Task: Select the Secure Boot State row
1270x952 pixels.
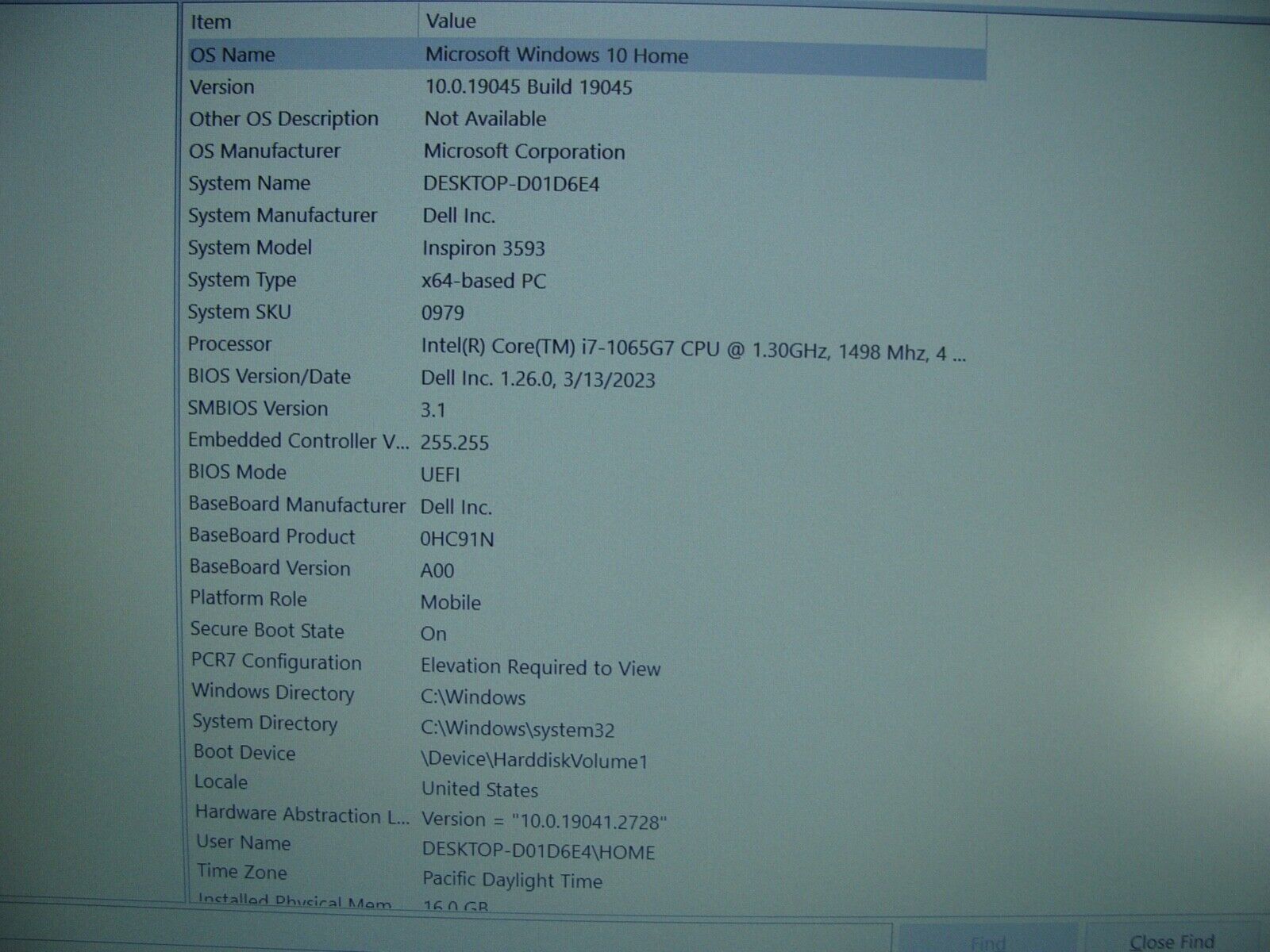Action: pyautogui.click(x=586, y=631)
